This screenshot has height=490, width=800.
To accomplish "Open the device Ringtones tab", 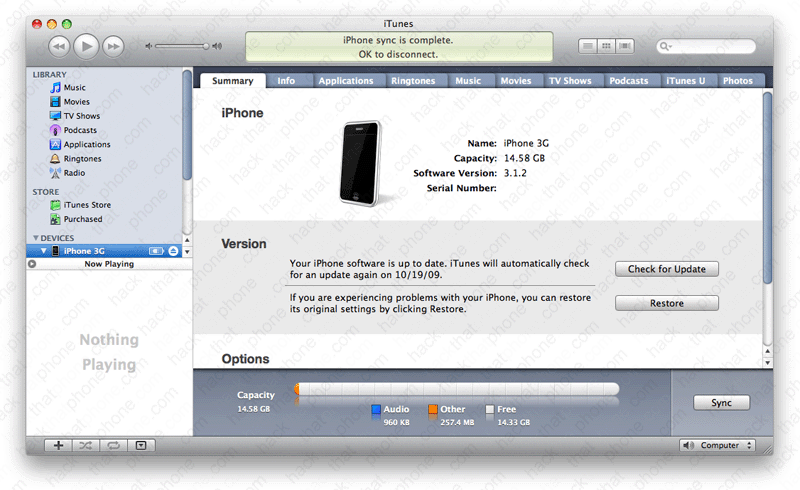I will click(x=413, y=81).
